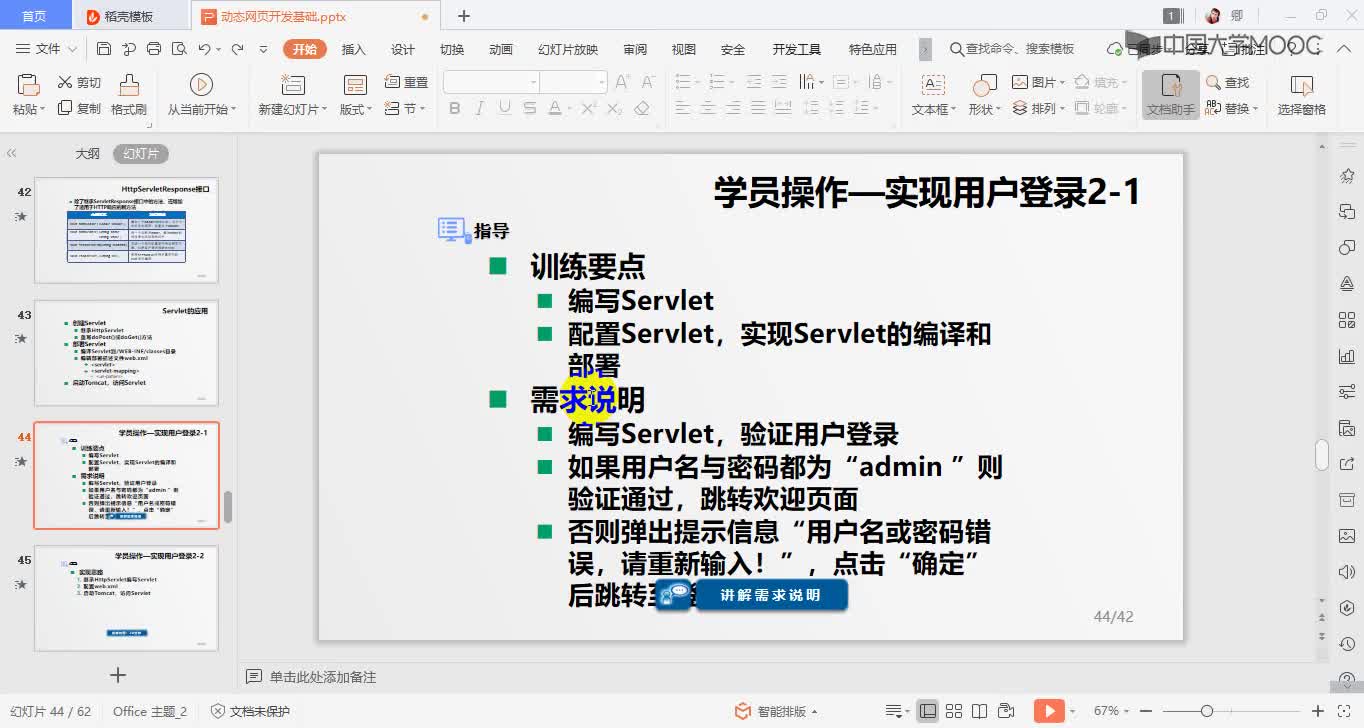
Task: Cut selection with 剪切 scissors
Action: click(79, 83)
